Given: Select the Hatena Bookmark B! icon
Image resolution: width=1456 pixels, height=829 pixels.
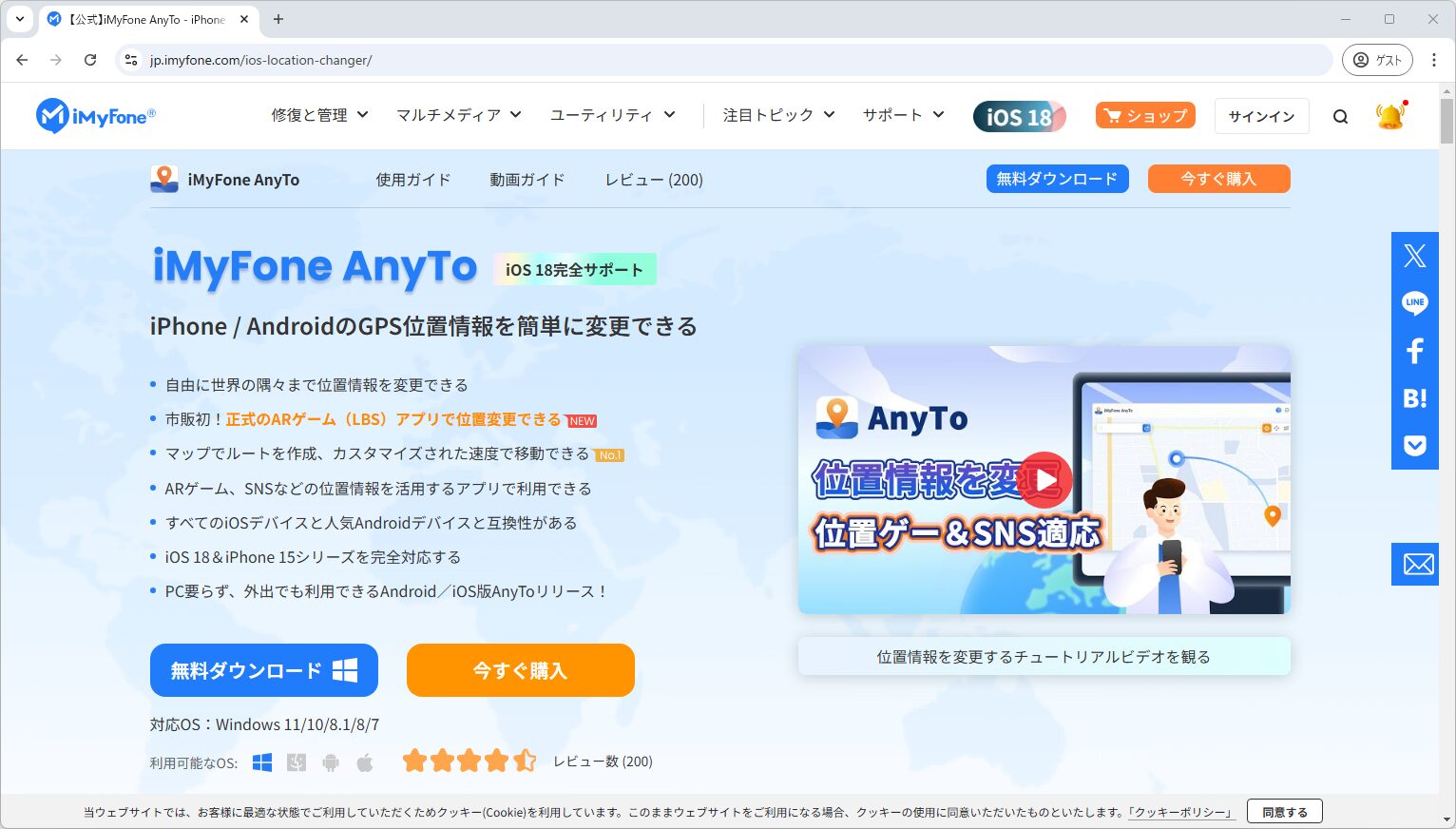Looking at the screenshot, I should coord(1414,397).
